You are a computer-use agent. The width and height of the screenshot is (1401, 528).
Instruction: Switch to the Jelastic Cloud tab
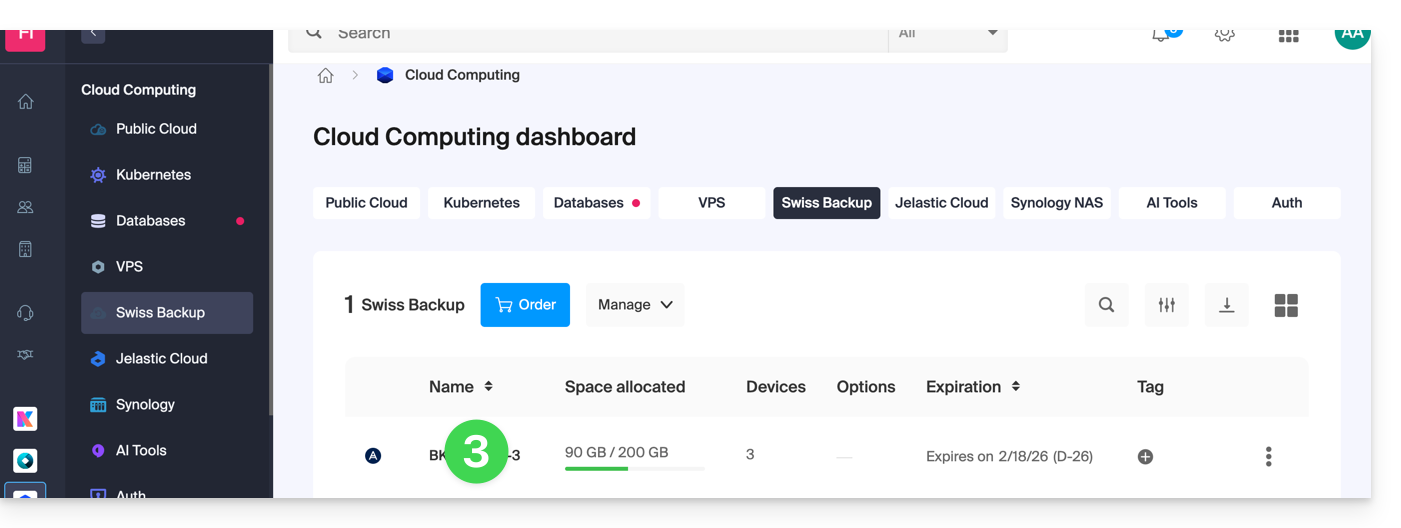[941, 203]
